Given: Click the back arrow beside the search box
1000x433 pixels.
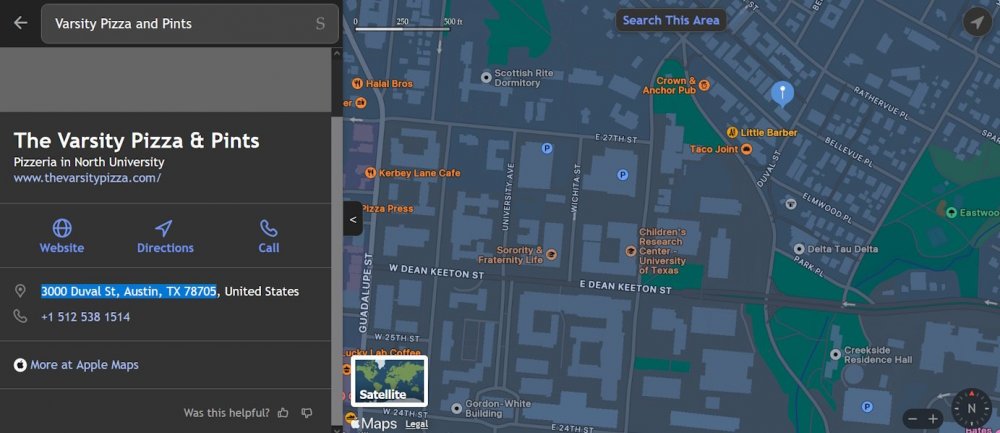Looking at the screenshot, I should click(20, 23).
